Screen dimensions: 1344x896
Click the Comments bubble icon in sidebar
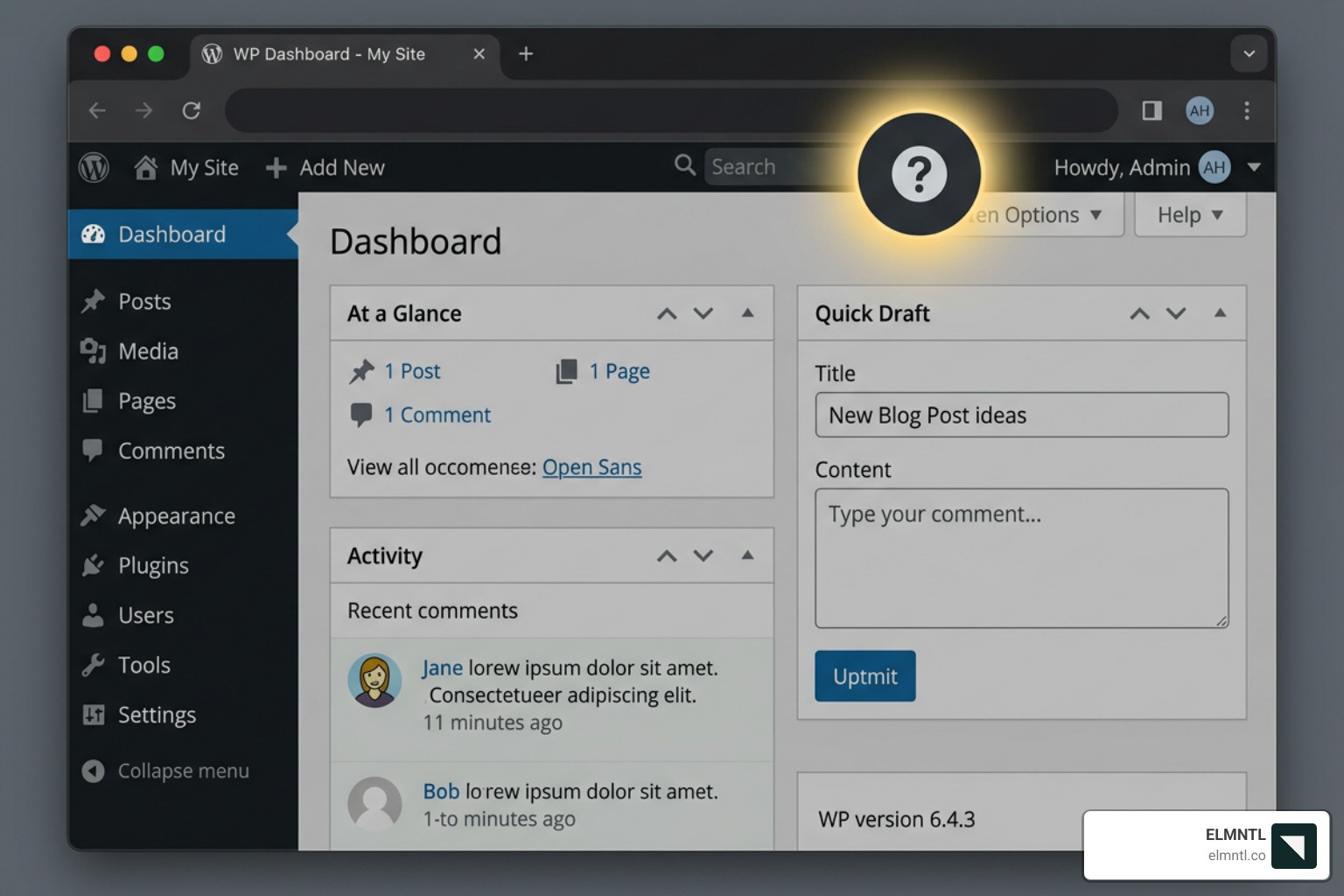click(x=93, y=450)
